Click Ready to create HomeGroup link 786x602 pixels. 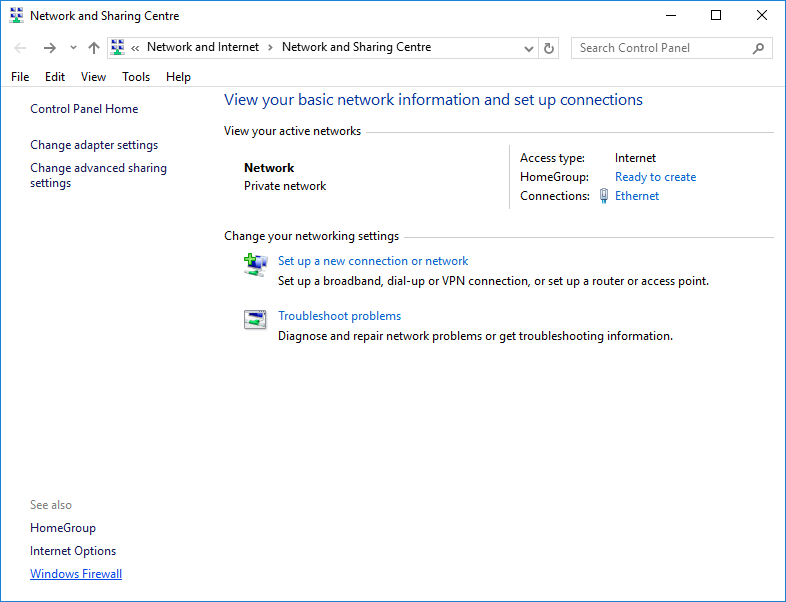click(655, 177)
